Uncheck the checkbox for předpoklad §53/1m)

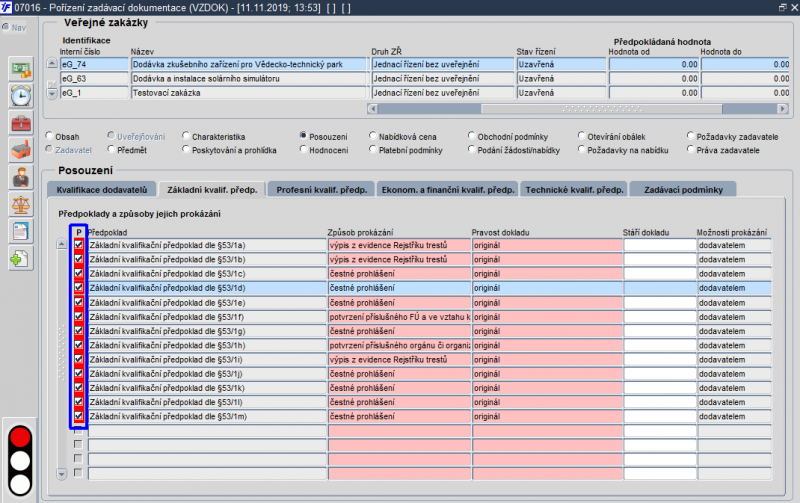coord(79,416)
